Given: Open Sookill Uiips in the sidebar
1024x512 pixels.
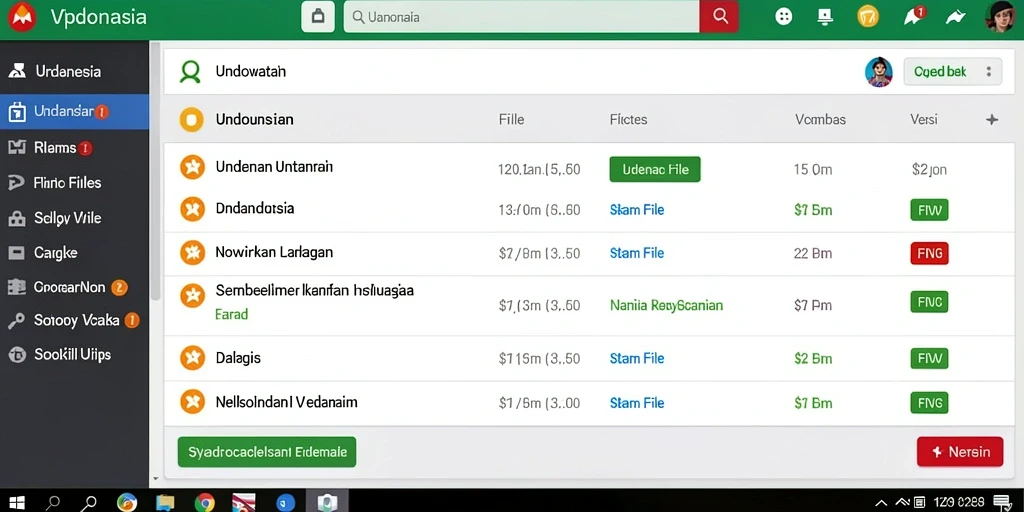Looking at the screenshot, I should click(74, 355).
